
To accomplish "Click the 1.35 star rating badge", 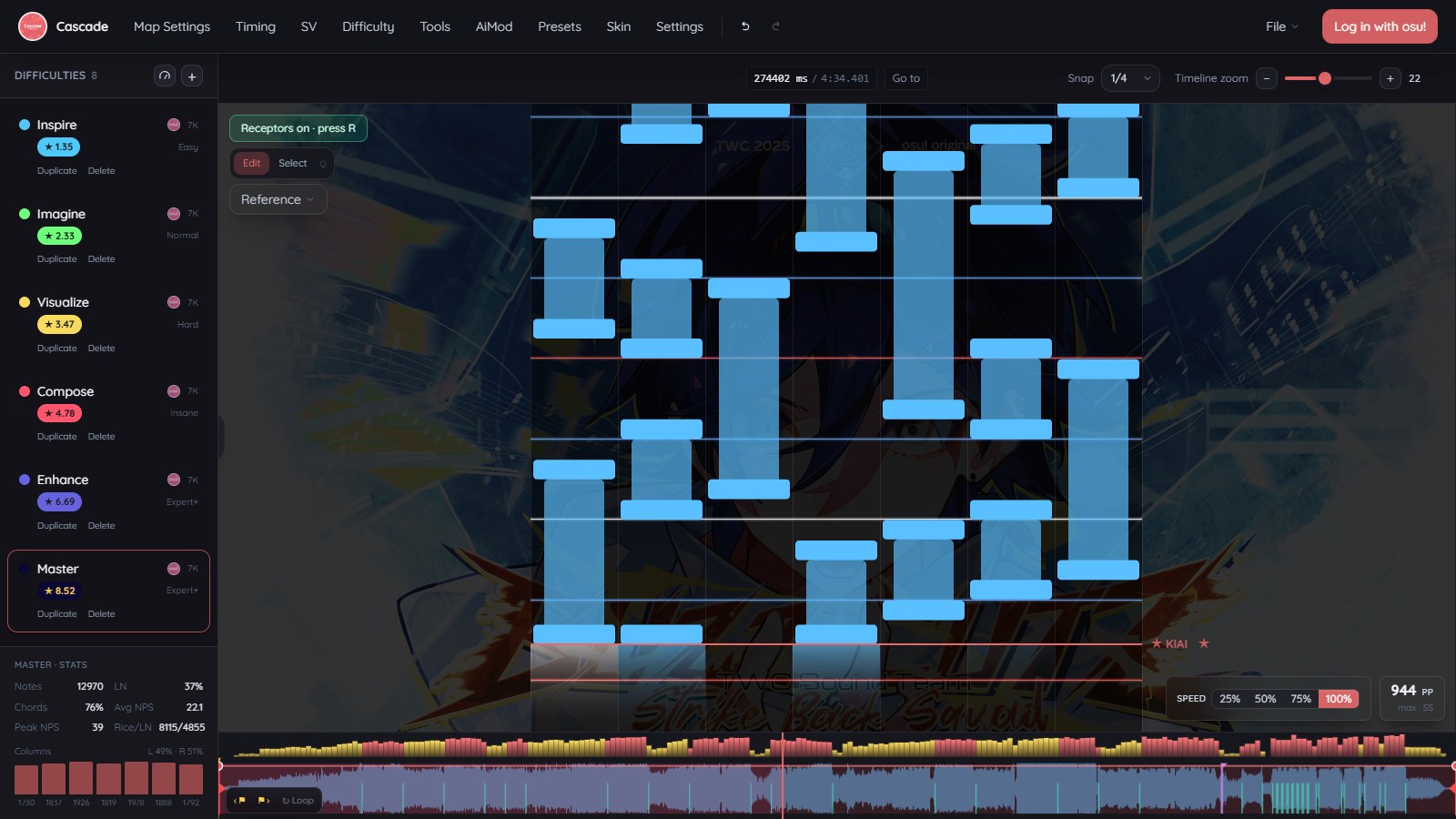I will coord(58,147).
